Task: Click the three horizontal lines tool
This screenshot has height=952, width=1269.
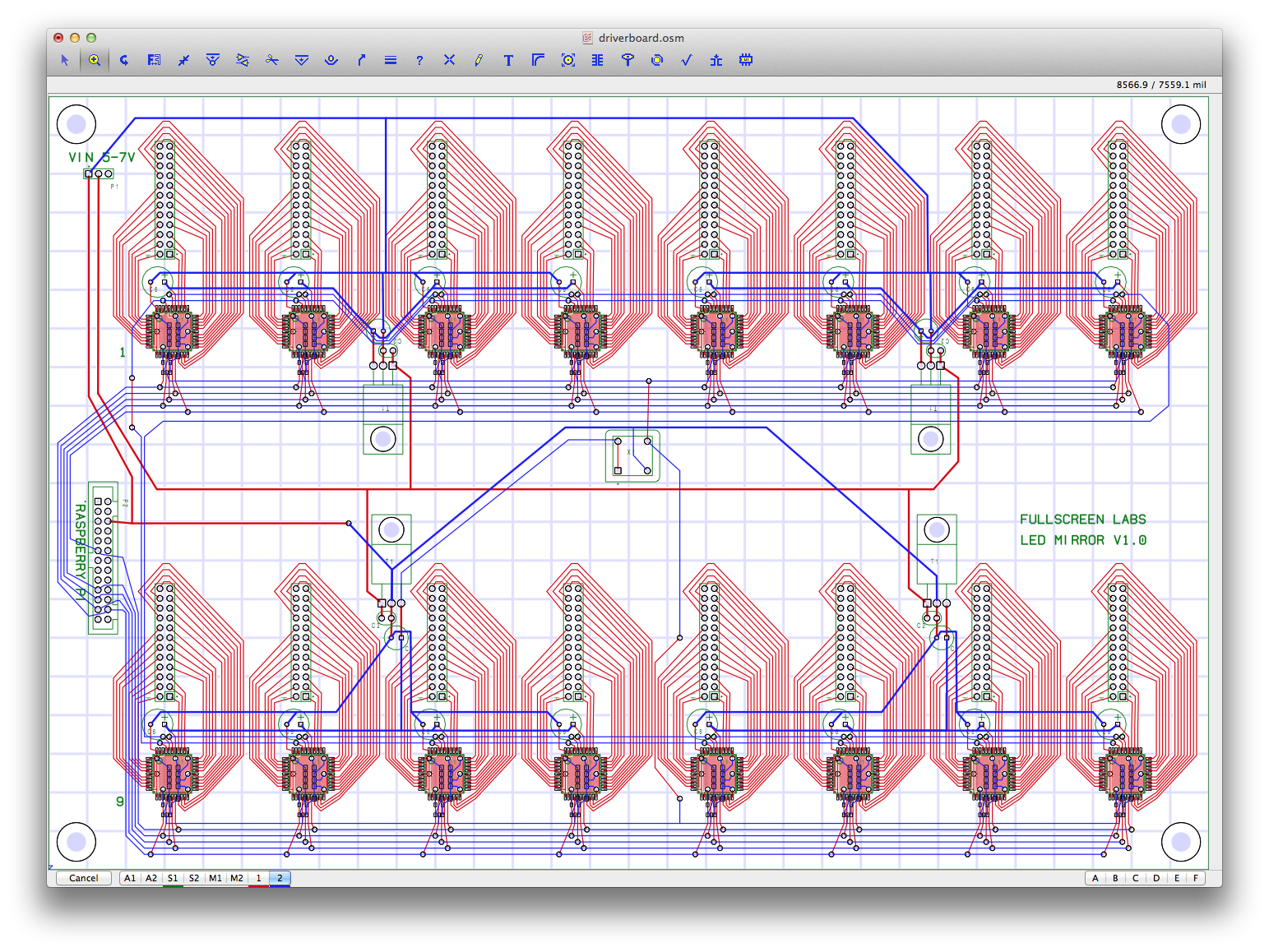Action: [391, 60]
